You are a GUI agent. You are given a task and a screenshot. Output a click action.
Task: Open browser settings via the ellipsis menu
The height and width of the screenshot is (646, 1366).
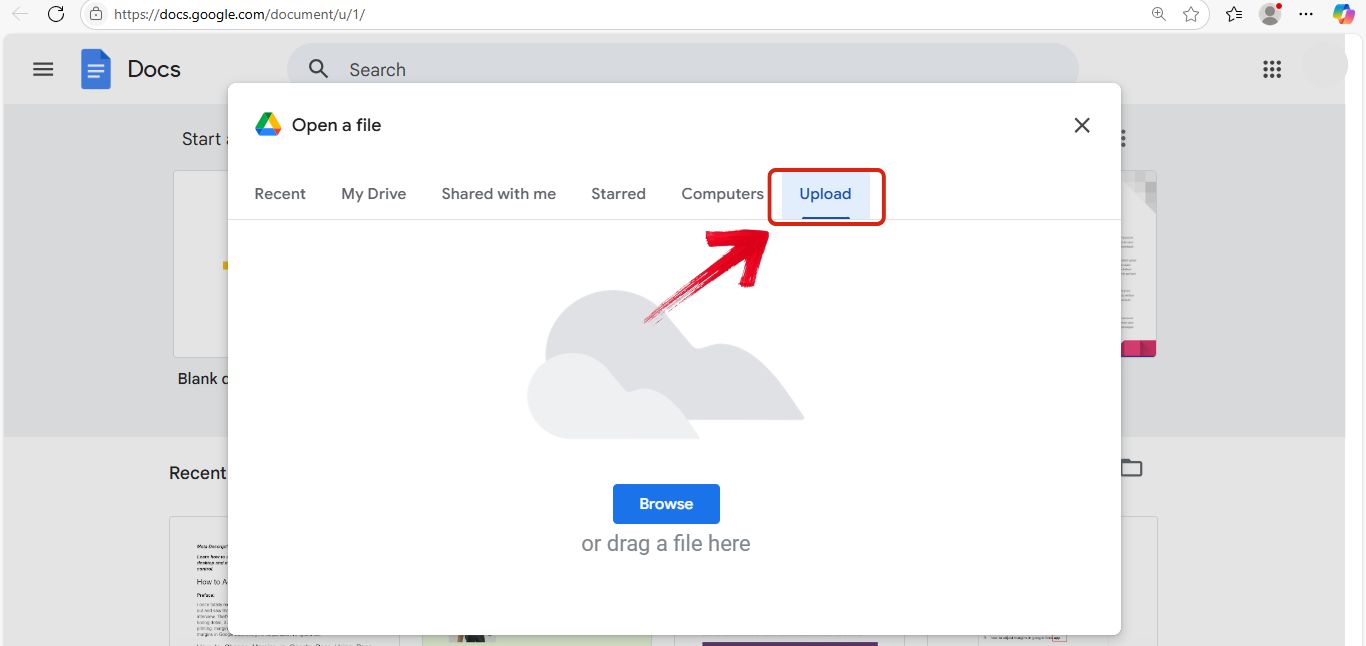coord(1306,14)
